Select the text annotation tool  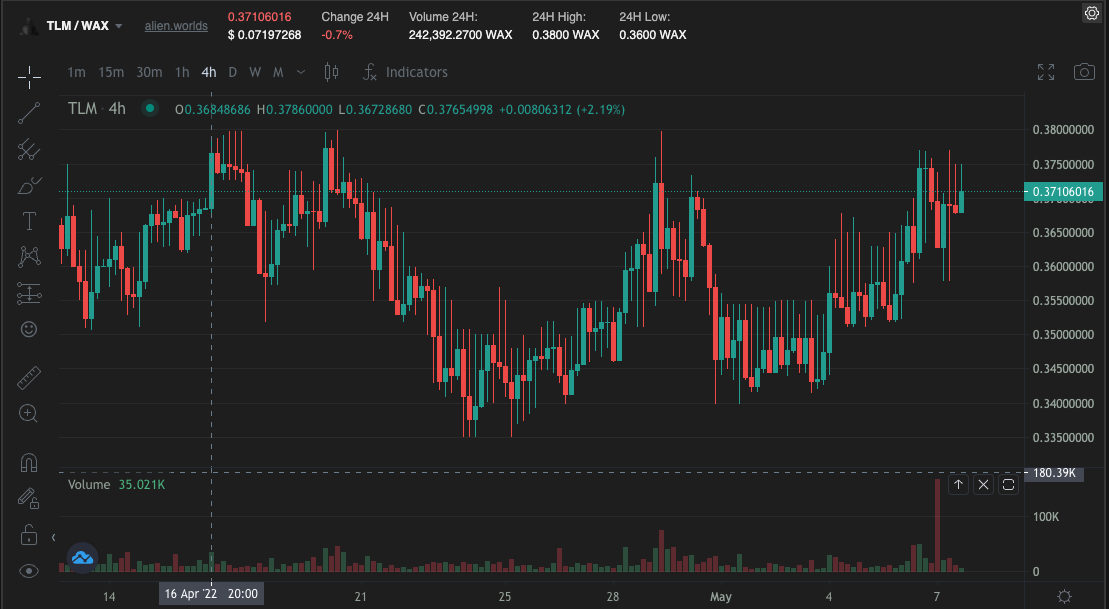coord(29,221)
